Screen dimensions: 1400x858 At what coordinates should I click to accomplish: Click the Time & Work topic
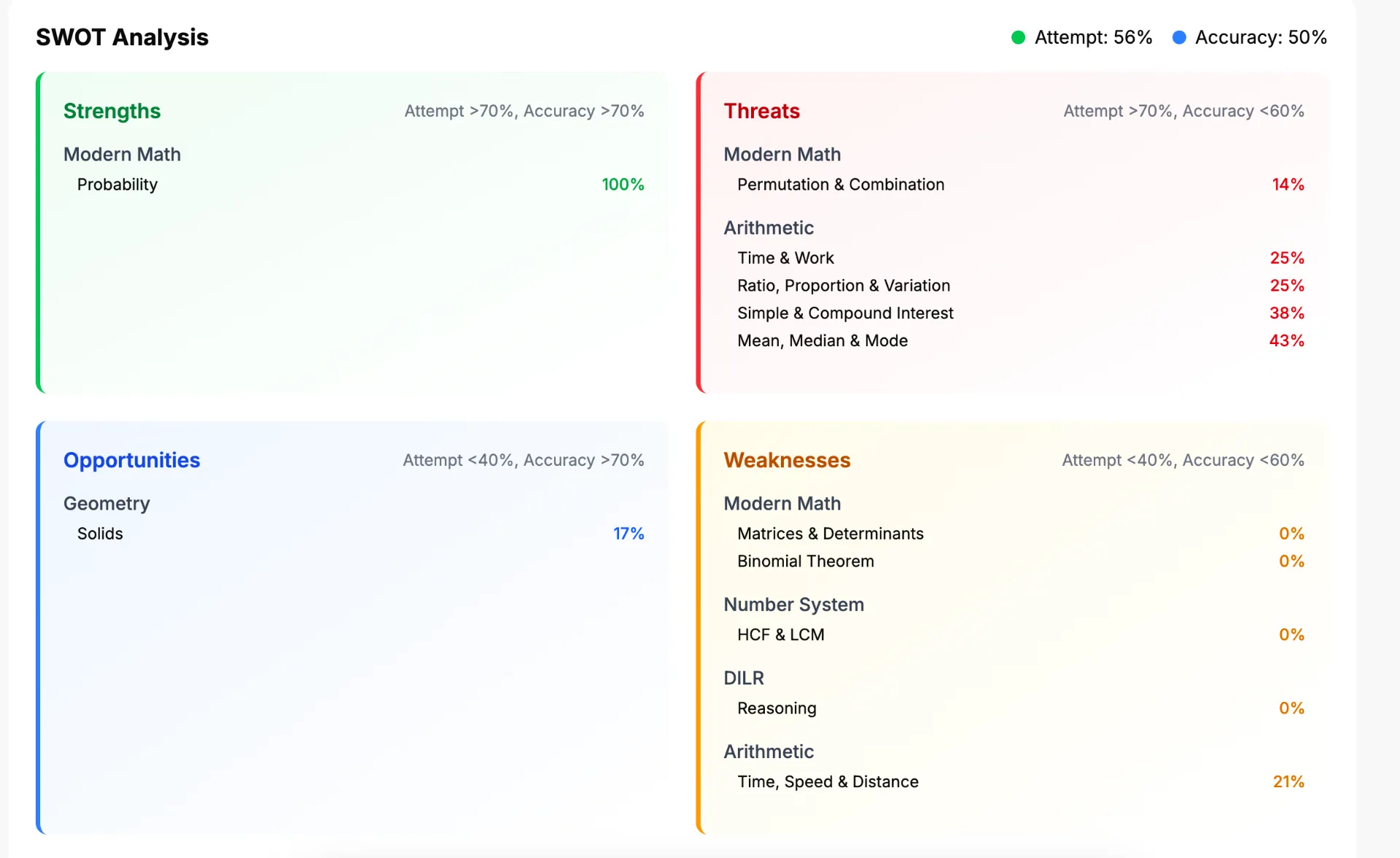pos(785,258)
